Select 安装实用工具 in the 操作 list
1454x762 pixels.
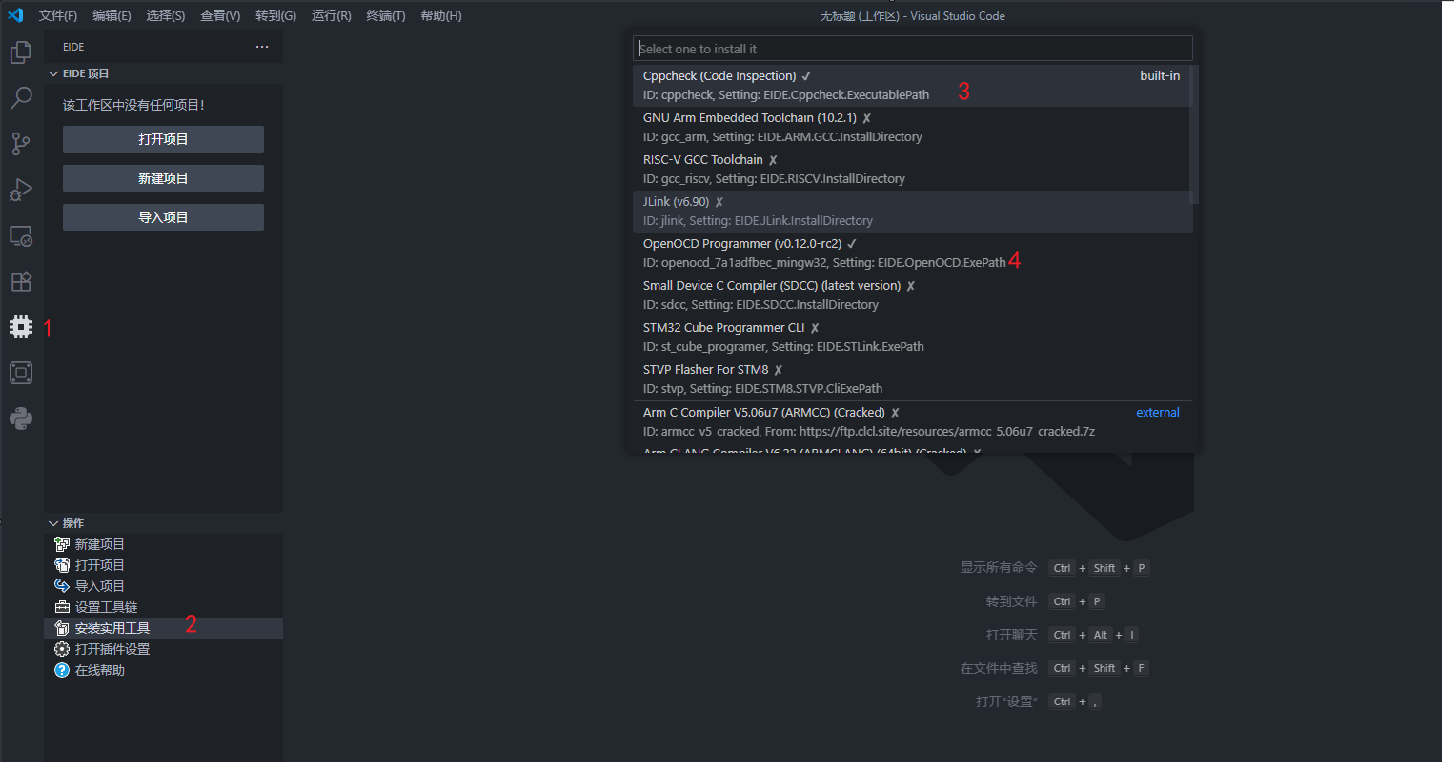pos(164,628)
